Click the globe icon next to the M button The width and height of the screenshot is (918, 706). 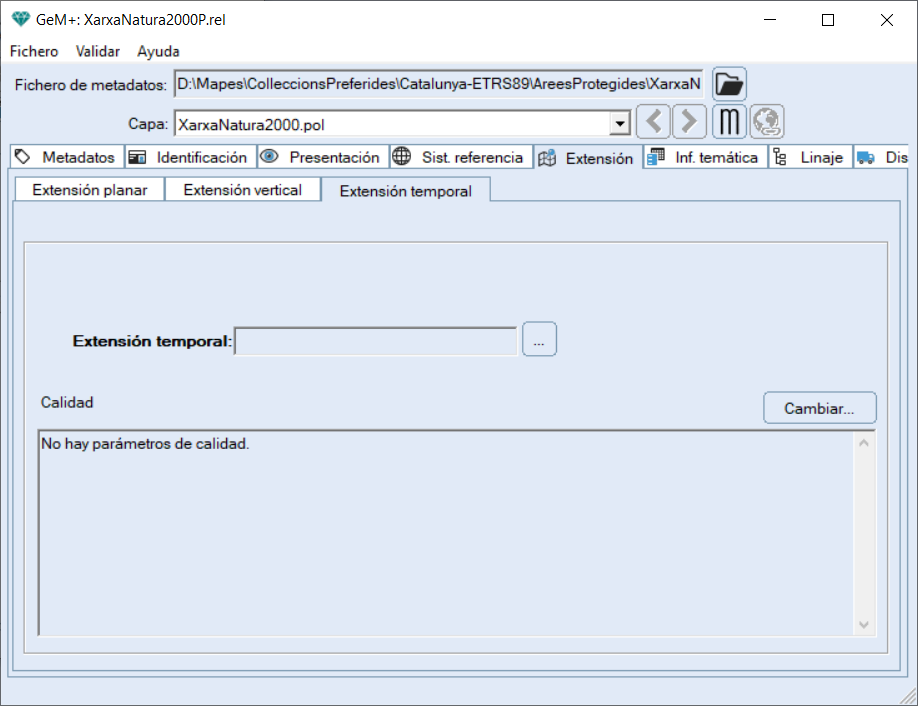767,123
